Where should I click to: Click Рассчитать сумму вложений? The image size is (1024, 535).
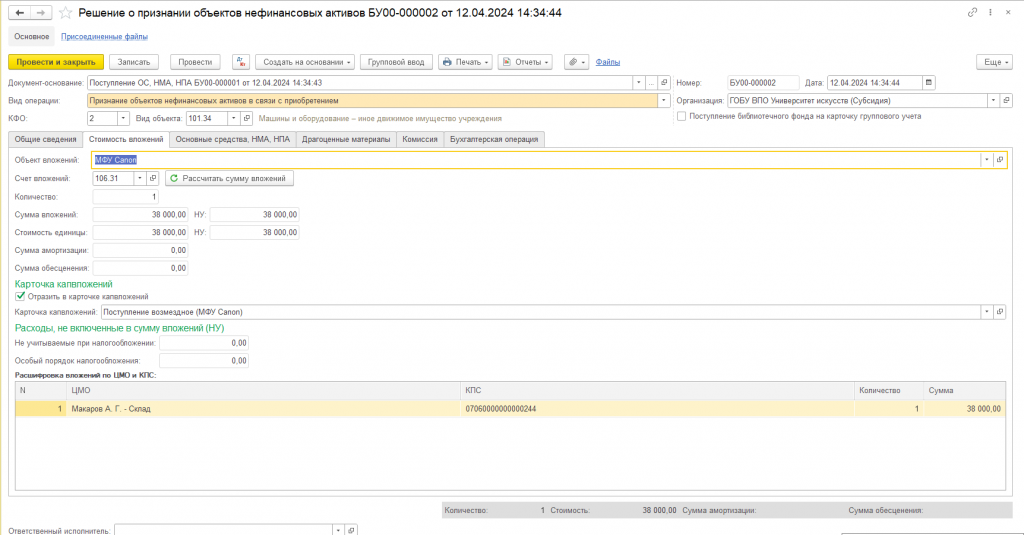click(x=229, y=178)
